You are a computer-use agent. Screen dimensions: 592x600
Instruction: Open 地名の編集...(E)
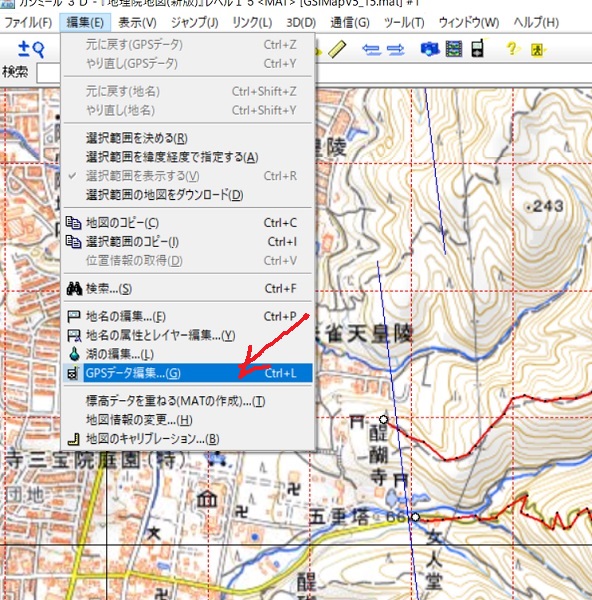click(x=188, y=316)
